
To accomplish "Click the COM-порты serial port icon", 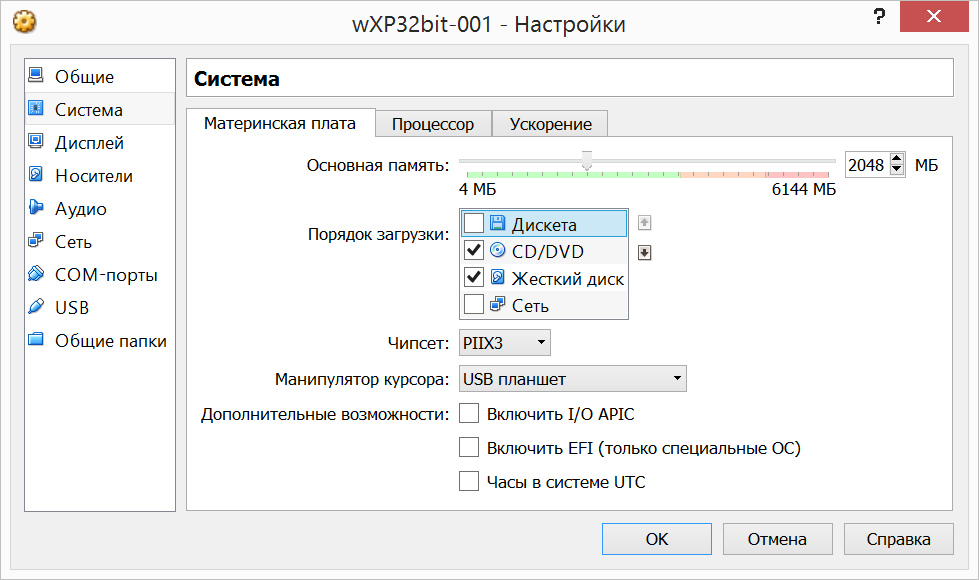I will pyautogui.click(x=36, y=274).
